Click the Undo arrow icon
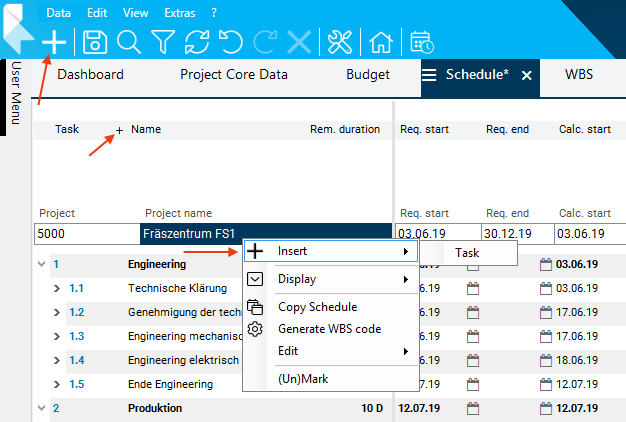The width and height of the screenshot is (626, 422). pyautogui.click(x=231, y=42)
